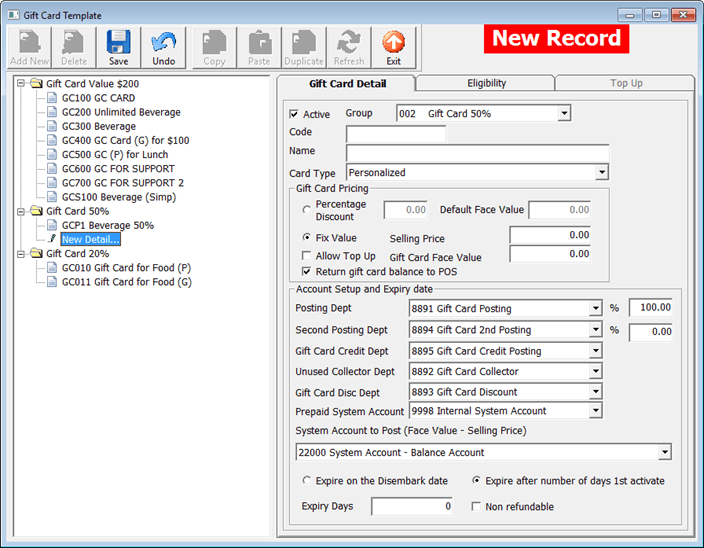The image size is (704, 548).
Task: Check the Non refundable checkbox
Action: (x=476, y=507)
